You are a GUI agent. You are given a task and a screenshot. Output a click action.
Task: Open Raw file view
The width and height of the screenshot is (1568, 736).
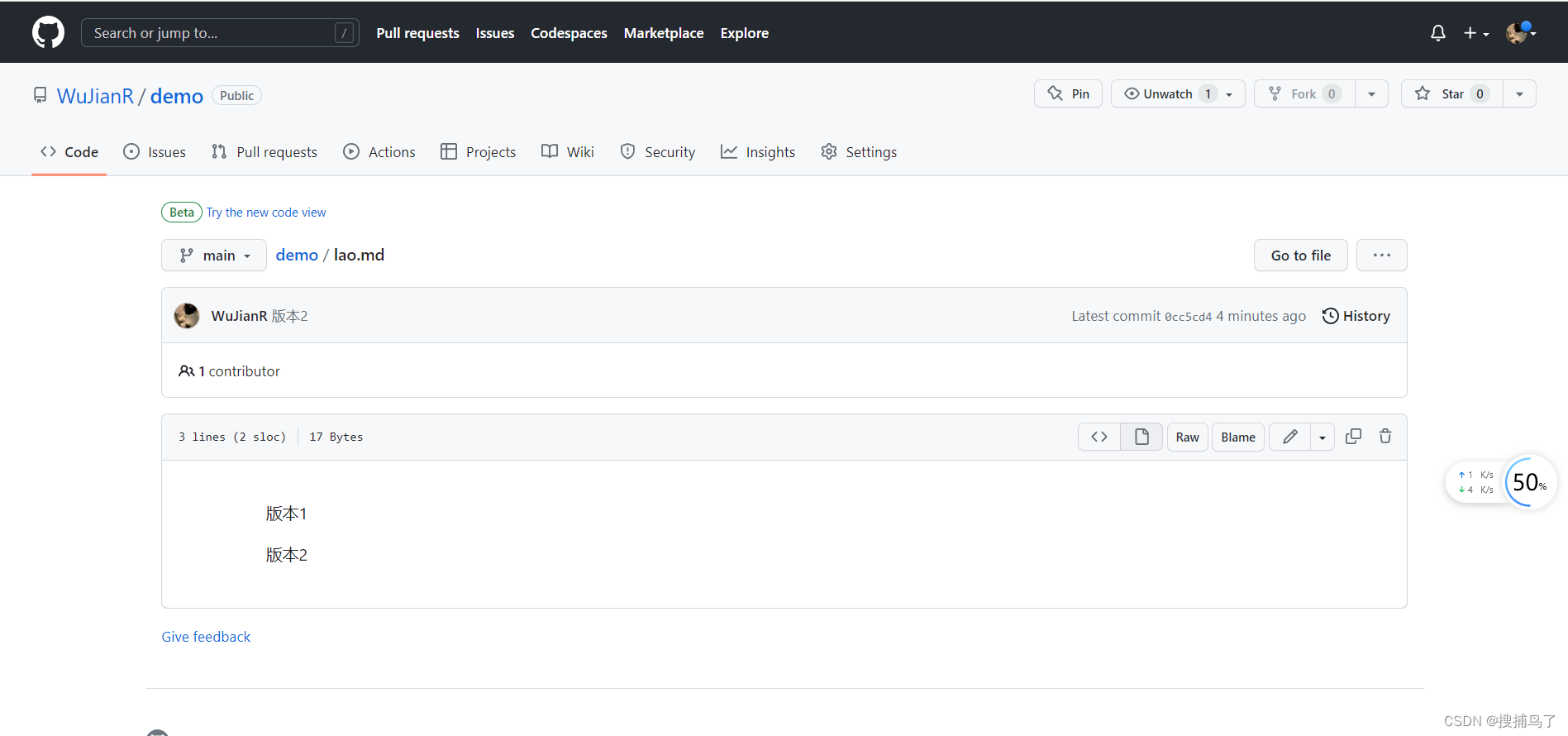(x=1188, y=437)
